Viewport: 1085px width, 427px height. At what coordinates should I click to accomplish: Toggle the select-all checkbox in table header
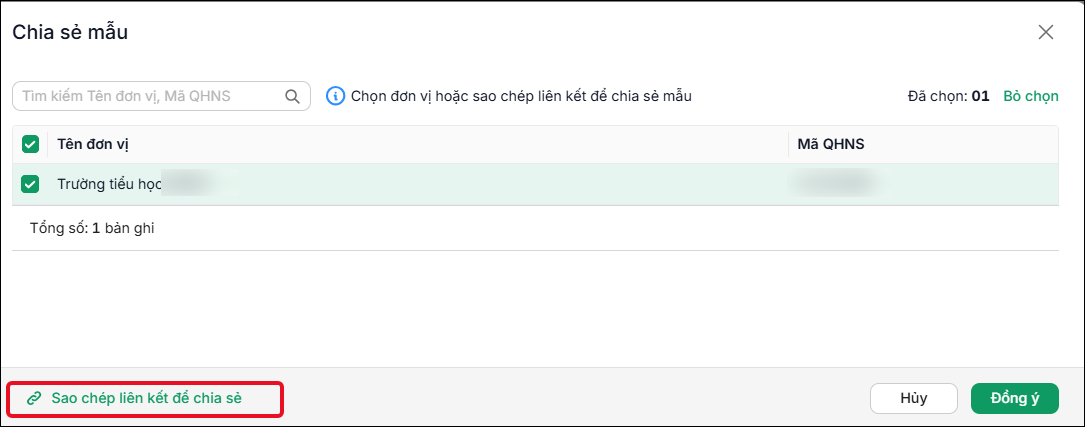pyautogui.click(x=30, y=144)
